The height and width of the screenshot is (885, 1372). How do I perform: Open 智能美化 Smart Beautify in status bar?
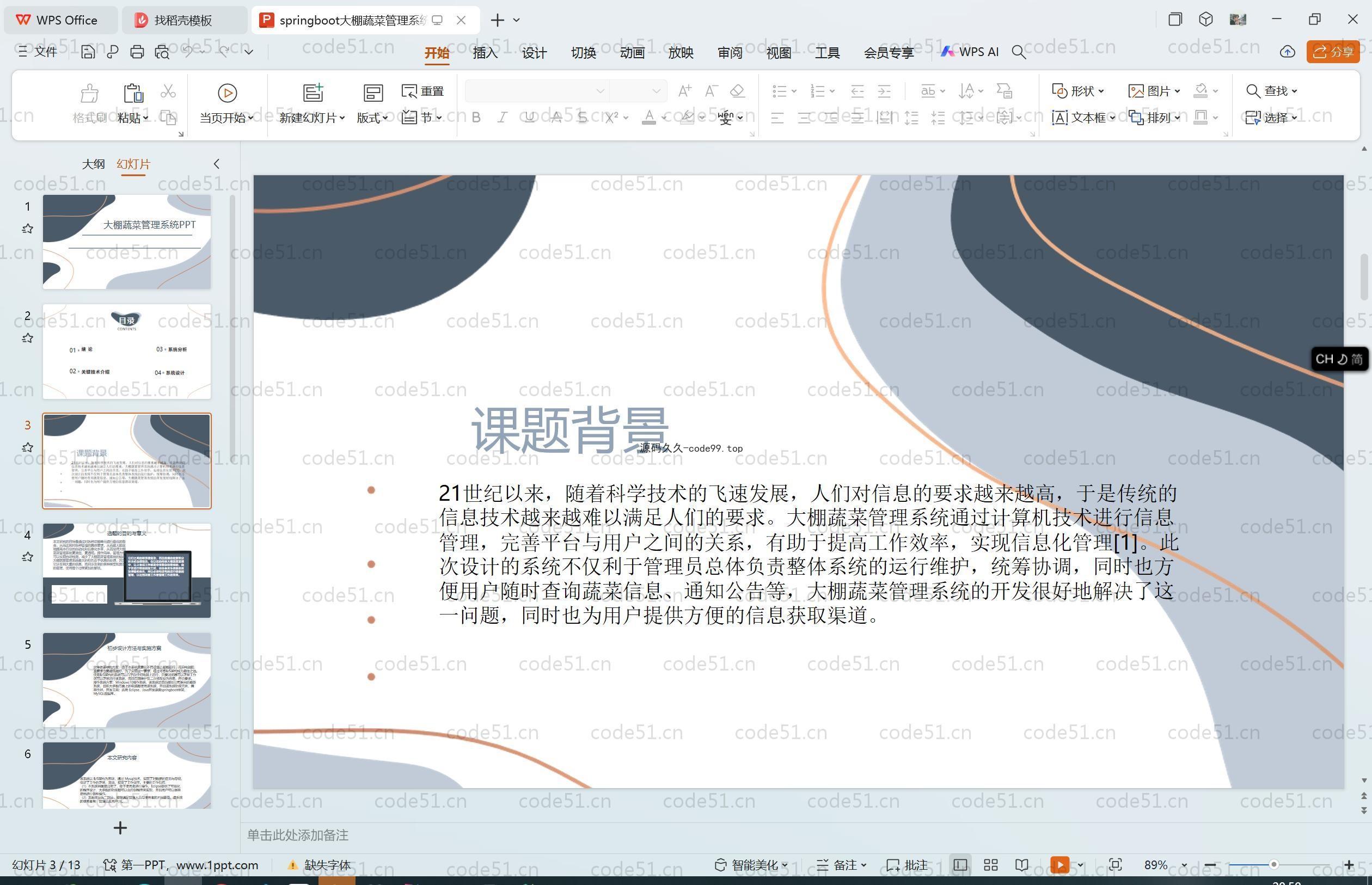751,865
